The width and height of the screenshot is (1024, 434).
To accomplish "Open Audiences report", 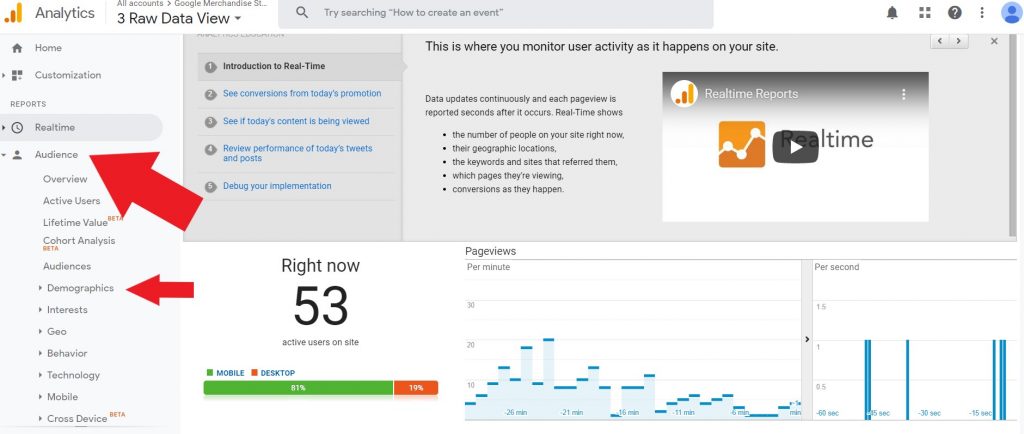I will pos(67,266).
